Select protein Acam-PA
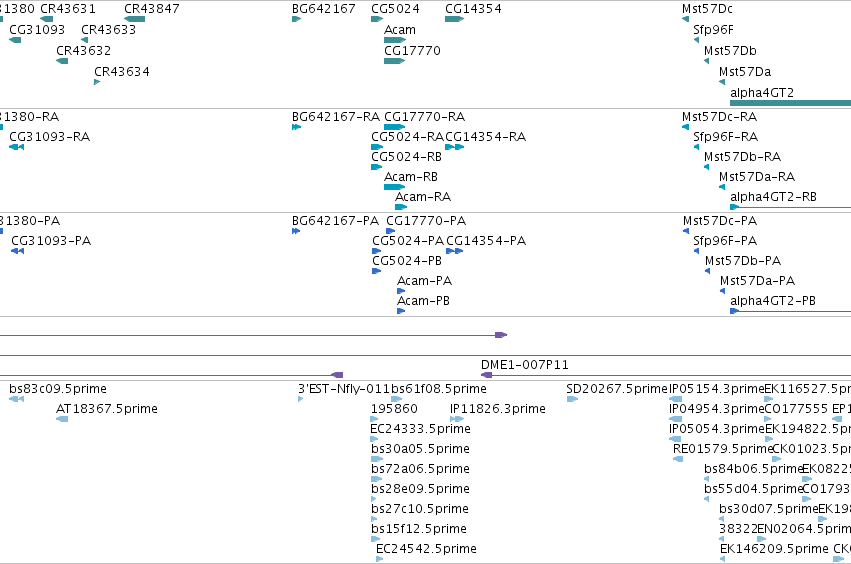This screenshot has width=851, height=564. [424, 281]
